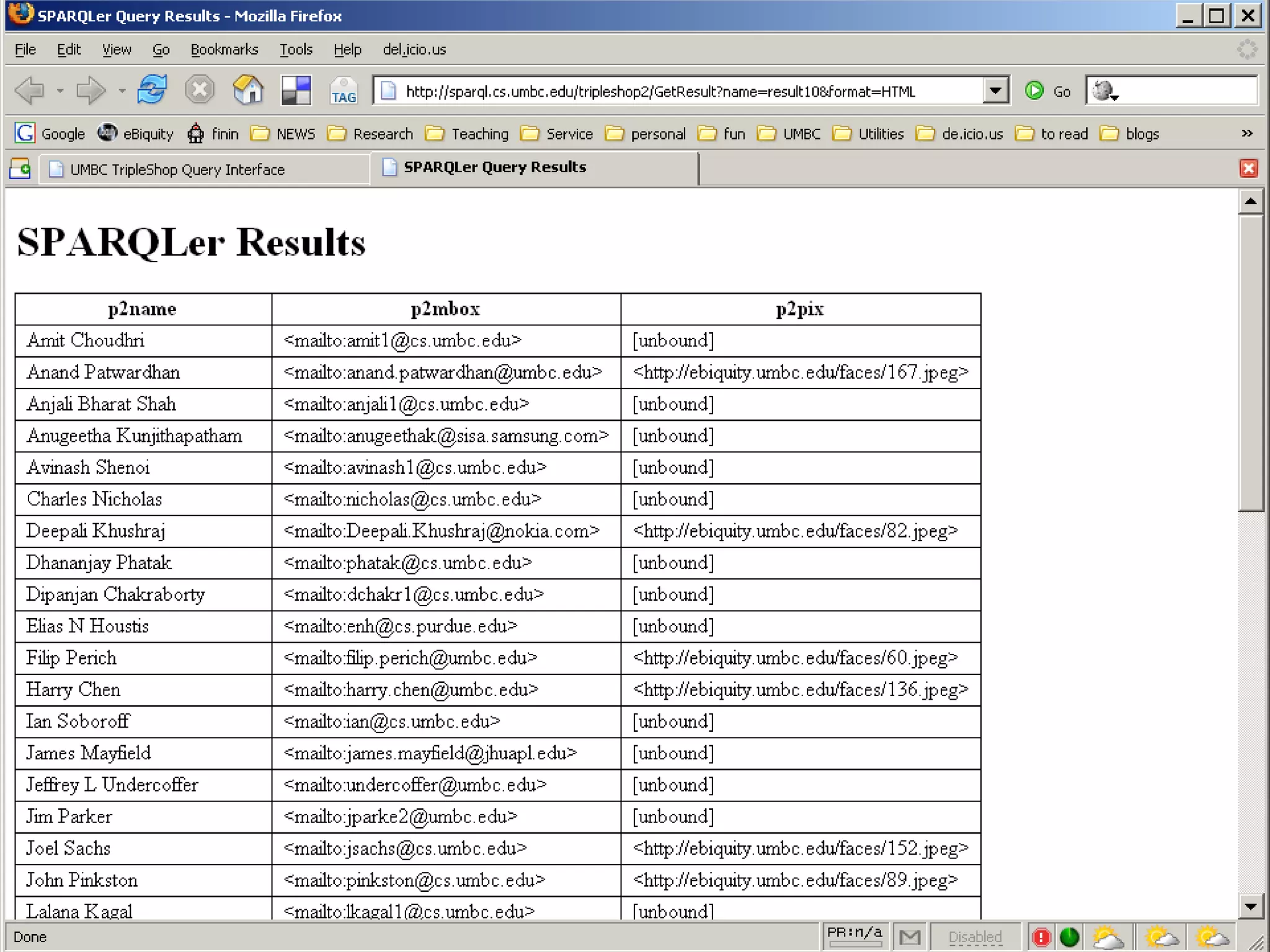Click the scrollbar down arrow
This screenshot has width=1270, height=952.
[x=1250, y=907]
